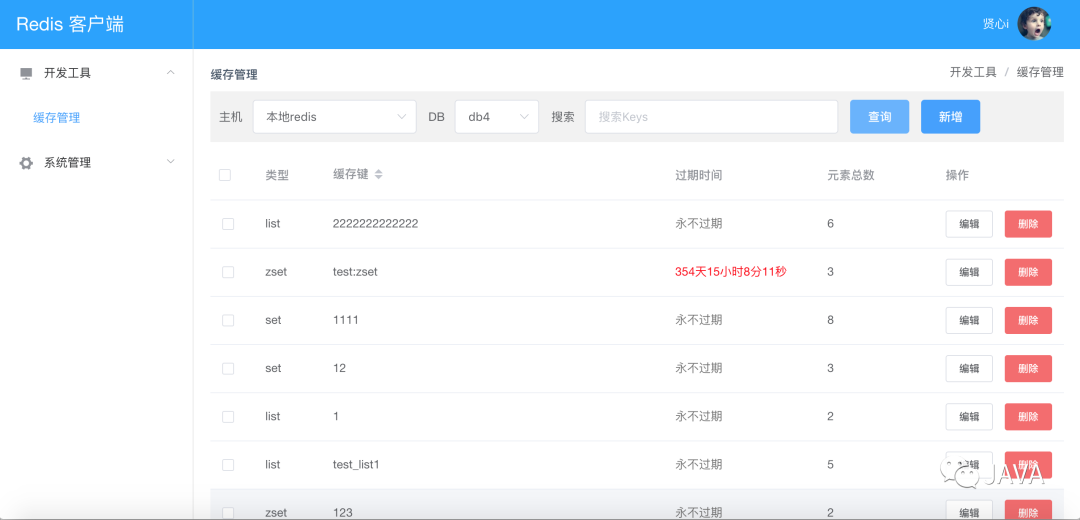Toggle the select-all header checkbox
Viewport: 1080px width, 520px height.
point(225,175)
